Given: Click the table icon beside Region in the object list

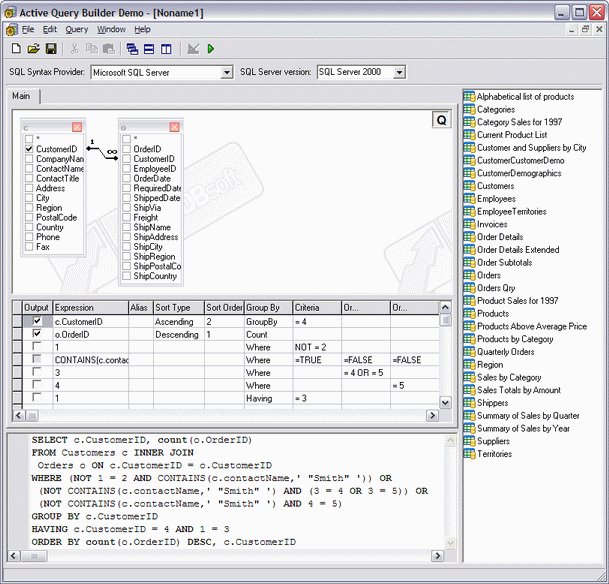Looking at the screenshot, I should pyautogui.click(x=469, y=364).
